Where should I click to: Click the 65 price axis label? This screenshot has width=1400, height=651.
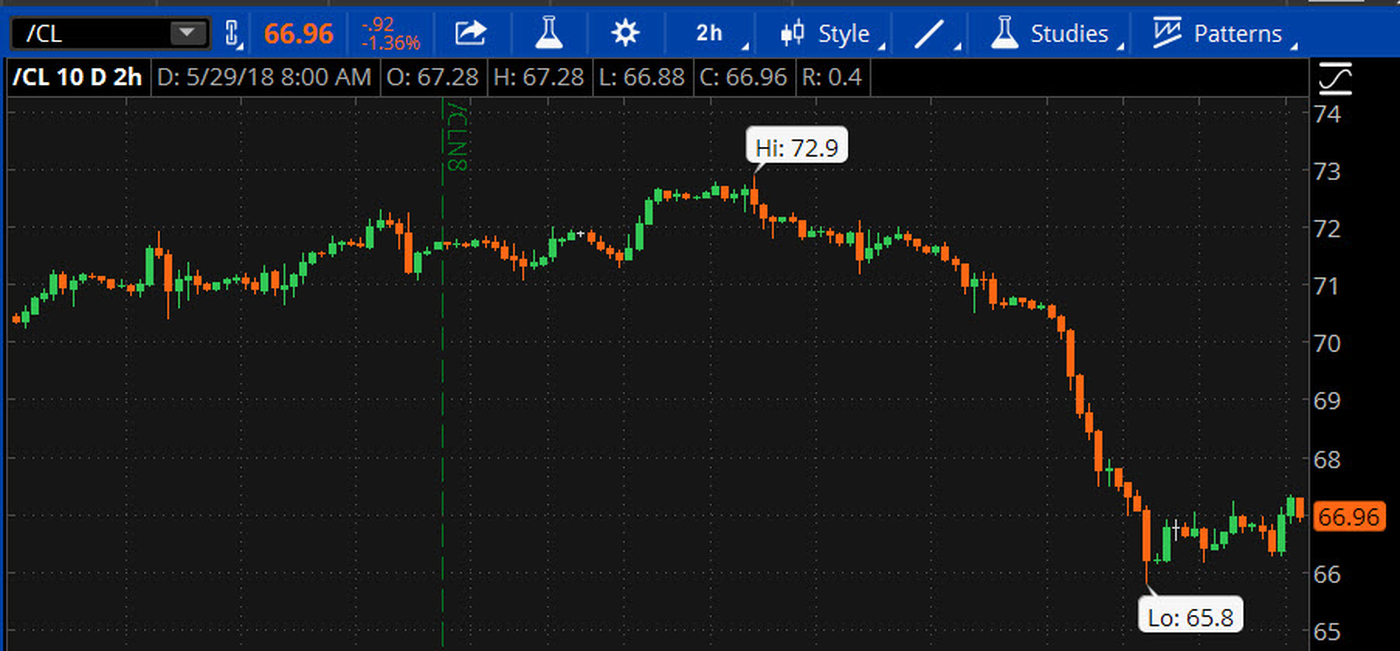pyautogui.click(x=1326, y=631)
